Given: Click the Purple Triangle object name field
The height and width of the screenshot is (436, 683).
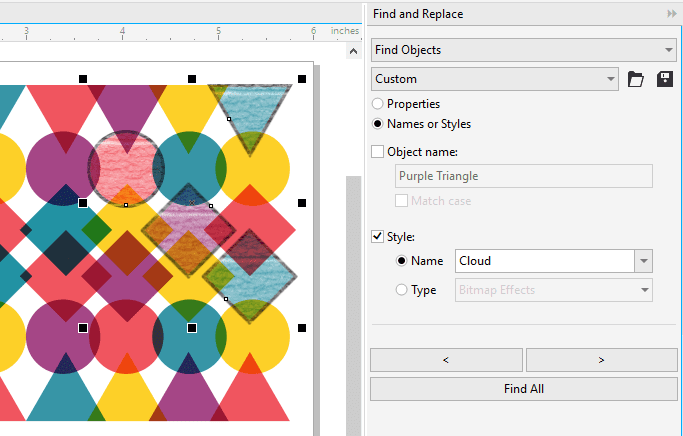Looking at the screenshot, I should 524,176.
